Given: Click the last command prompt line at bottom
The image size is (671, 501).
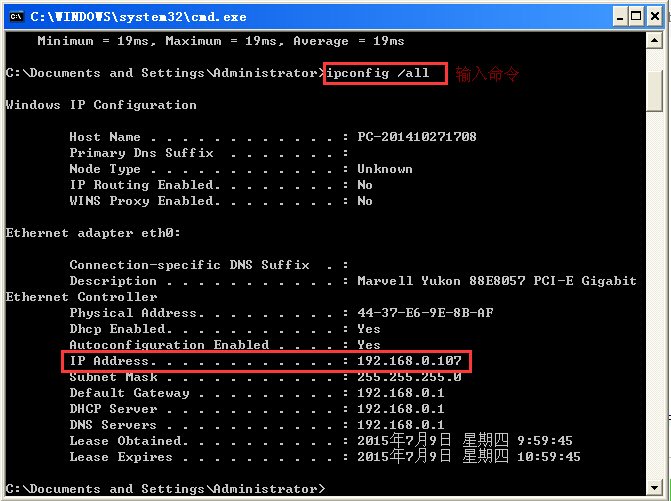Looking at the screenshot, I should point(165,489).
